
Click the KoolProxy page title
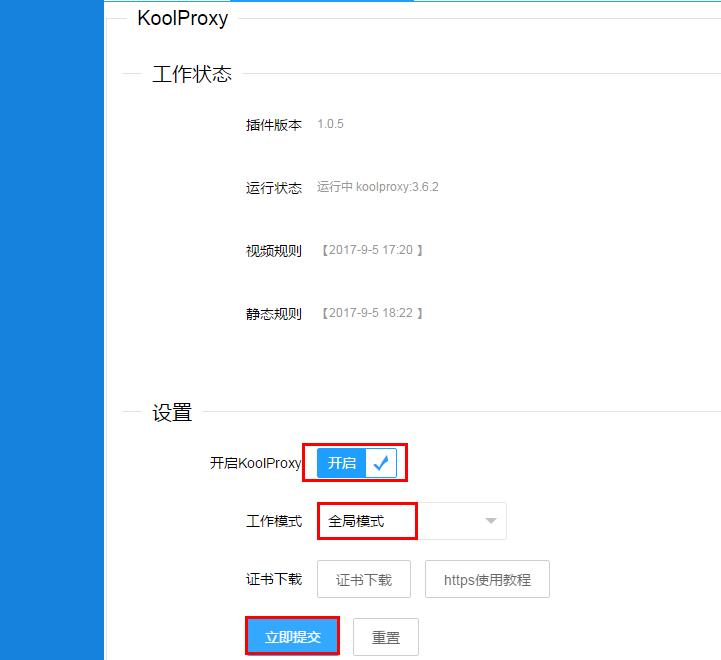click(183, 18)
